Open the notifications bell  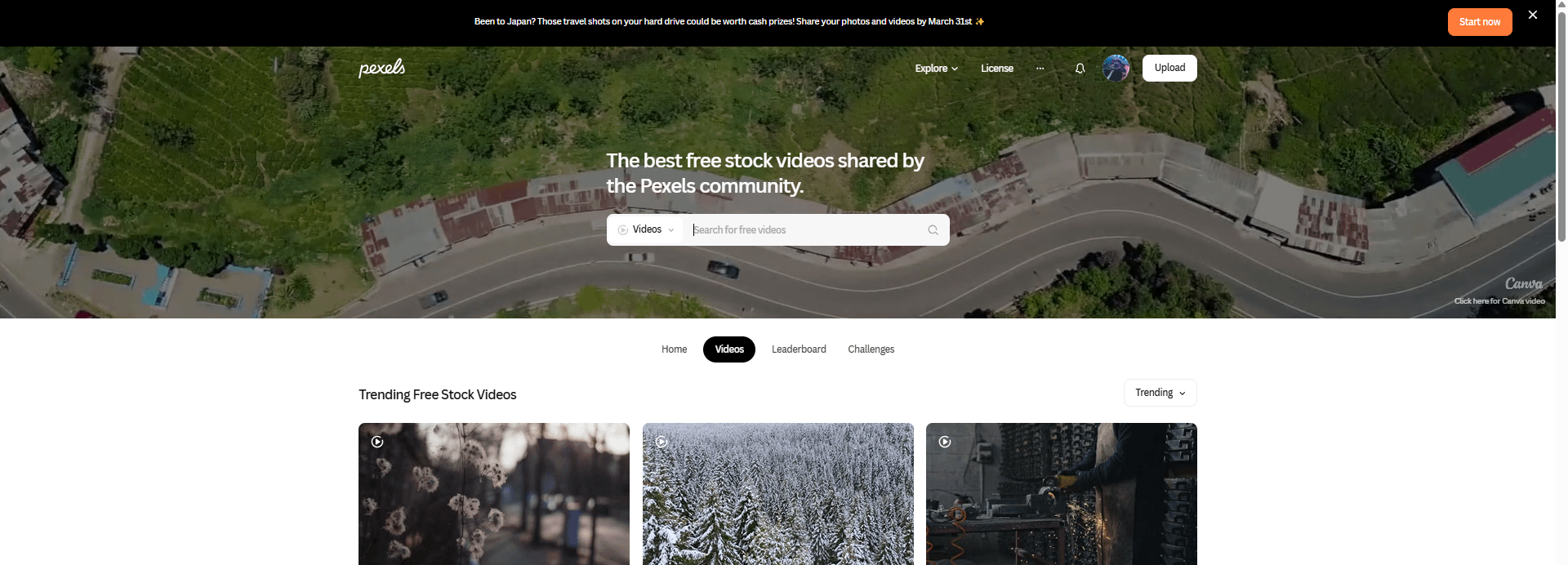click(1080, 69)
